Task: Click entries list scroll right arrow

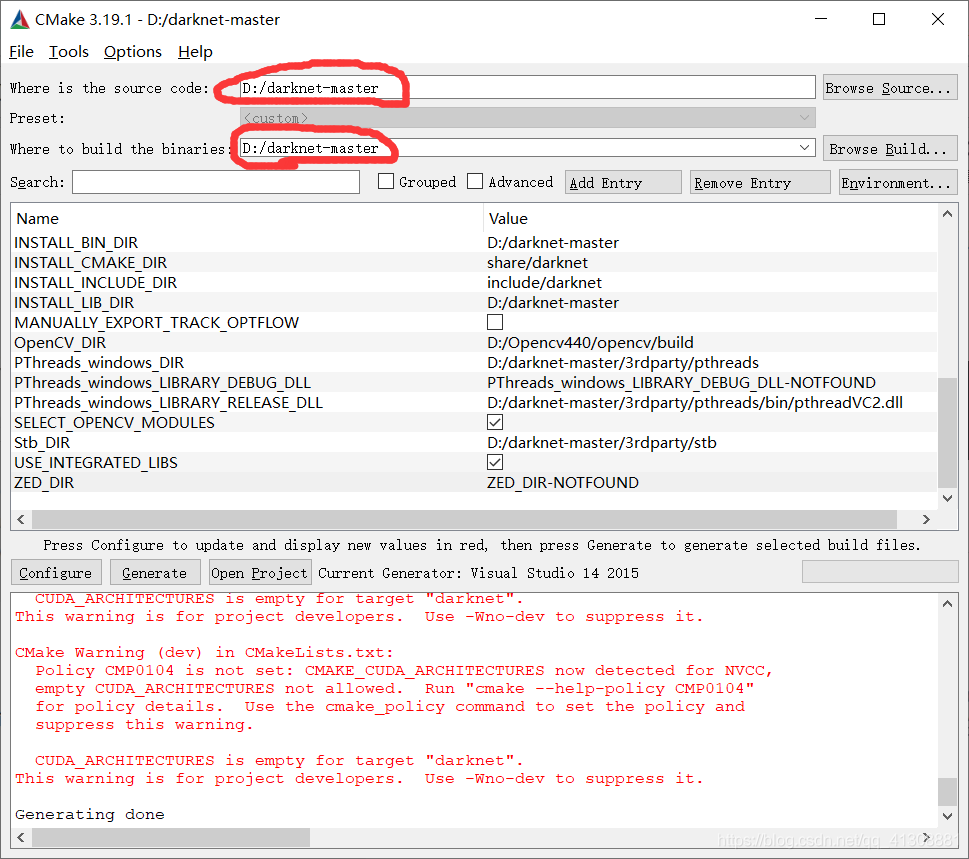Action: 926,519
